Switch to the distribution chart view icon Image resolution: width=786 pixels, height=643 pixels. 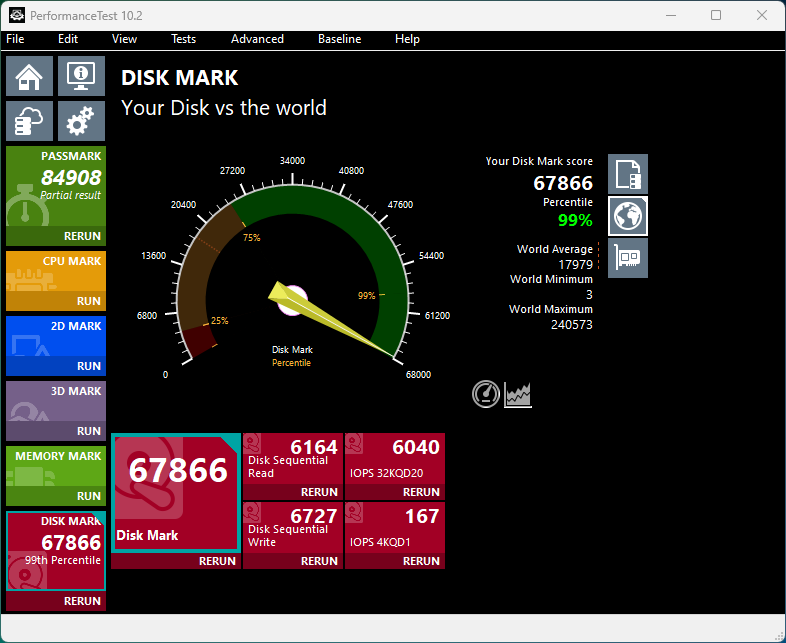pos(518,394)
